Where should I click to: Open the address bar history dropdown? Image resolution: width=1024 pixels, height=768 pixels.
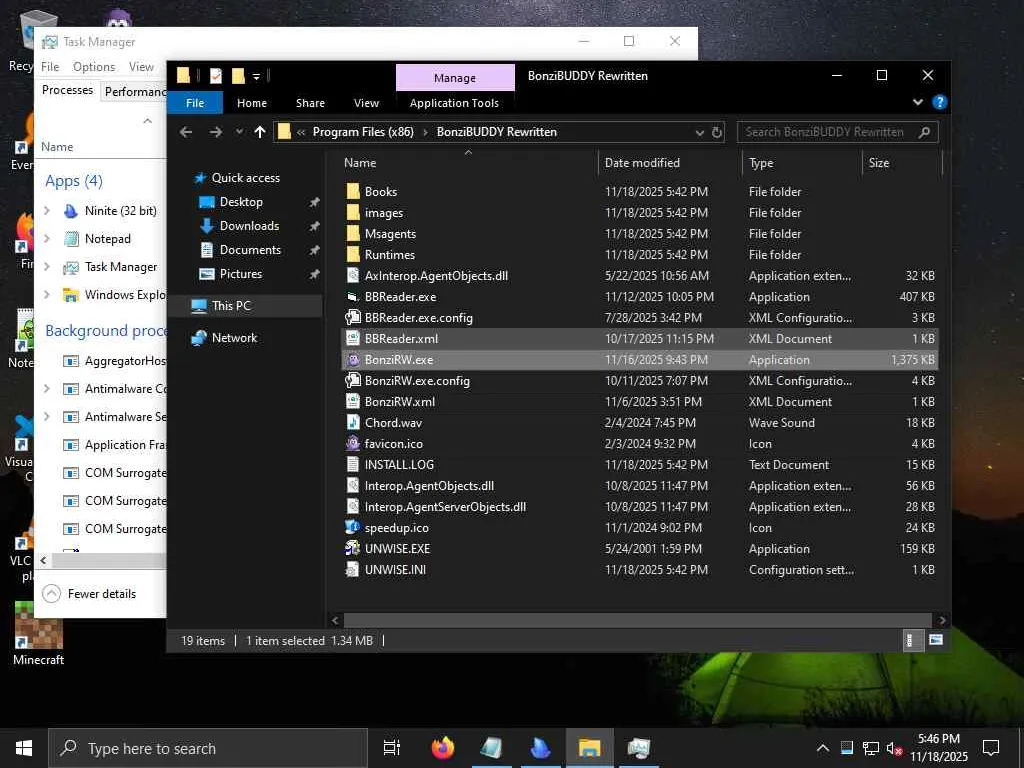pyautogui.click(x=699, y=133)
